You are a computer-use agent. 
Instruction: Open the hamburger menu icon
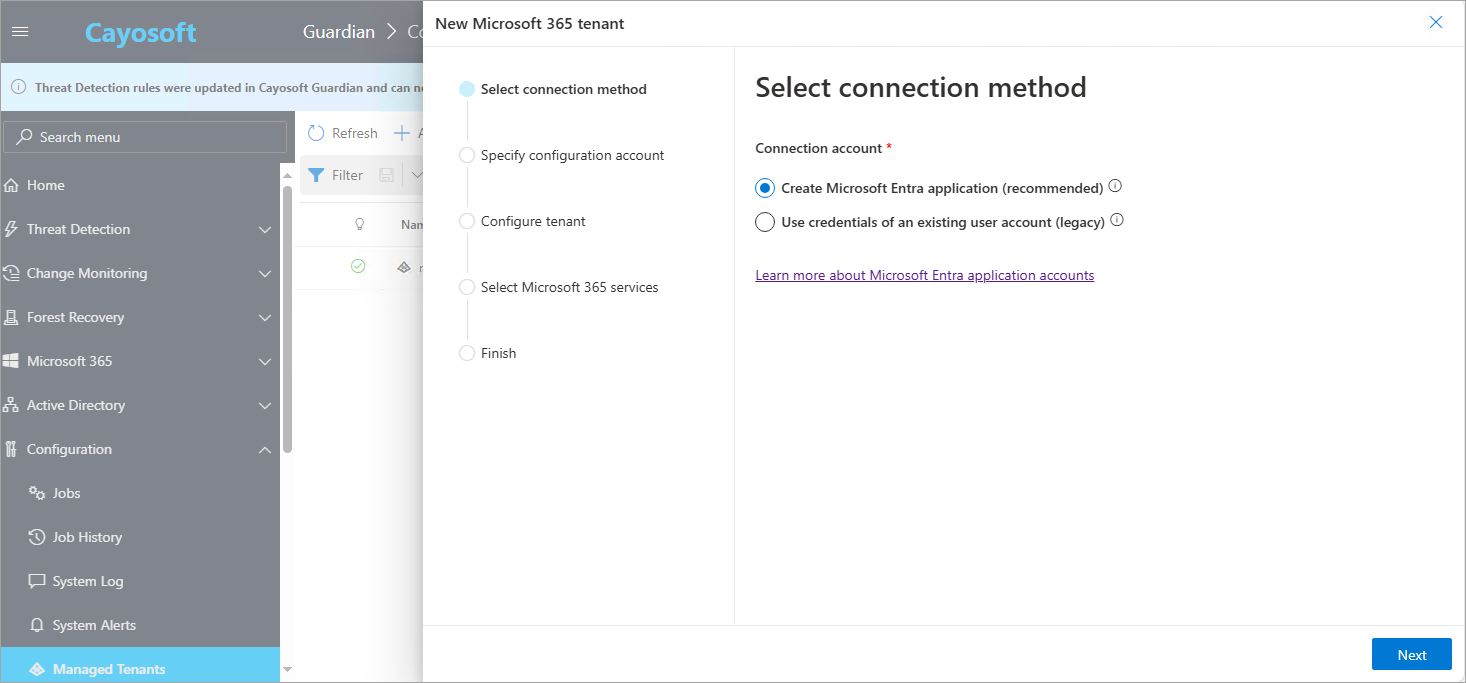point(20,31)
